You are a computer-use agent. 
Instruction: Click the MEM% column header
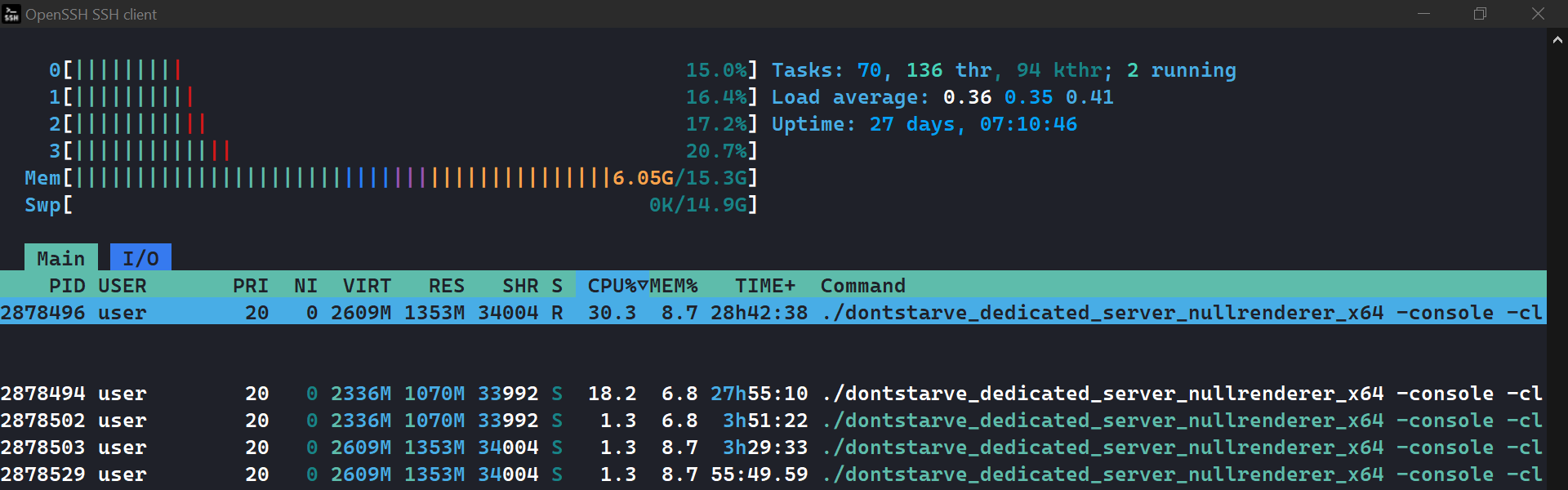point(674,286)
